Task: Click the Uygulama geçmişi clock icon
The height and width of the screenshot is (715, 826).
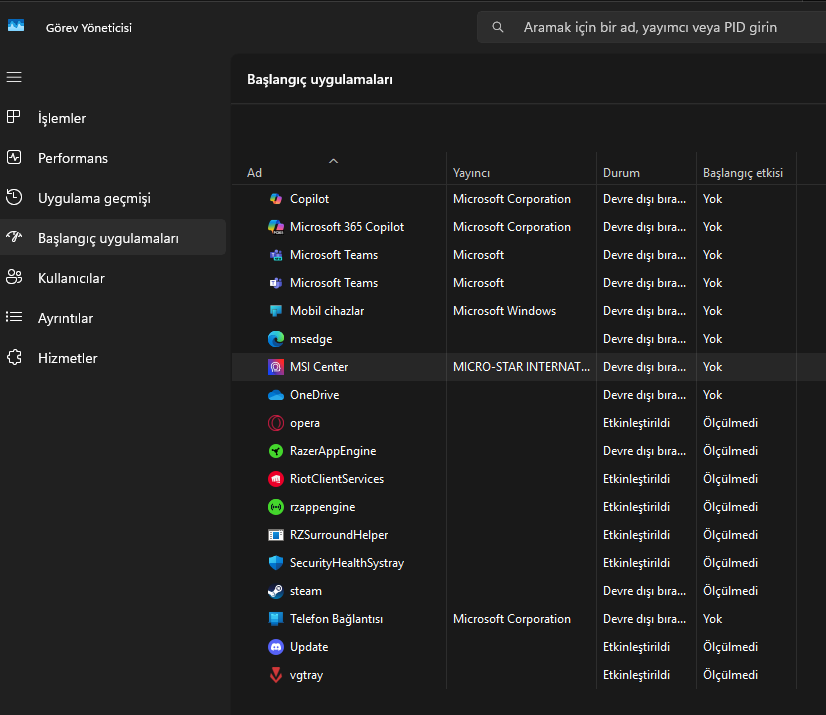Action: pyautogui.click(x=14, y=197)
